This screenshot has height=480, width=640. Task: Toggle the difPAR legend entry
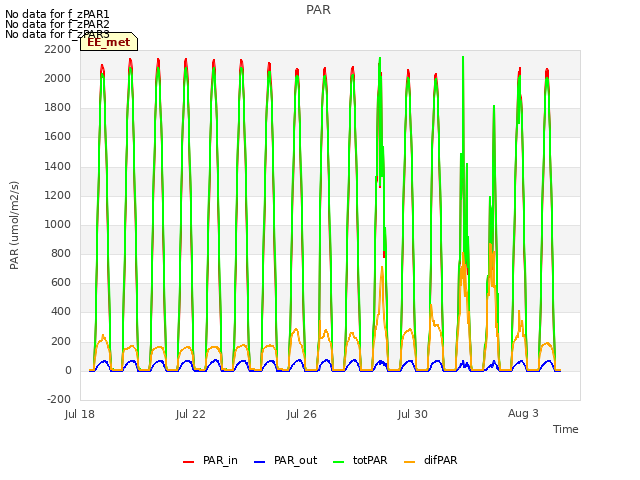pyautogui.click(x=431, y=460)
